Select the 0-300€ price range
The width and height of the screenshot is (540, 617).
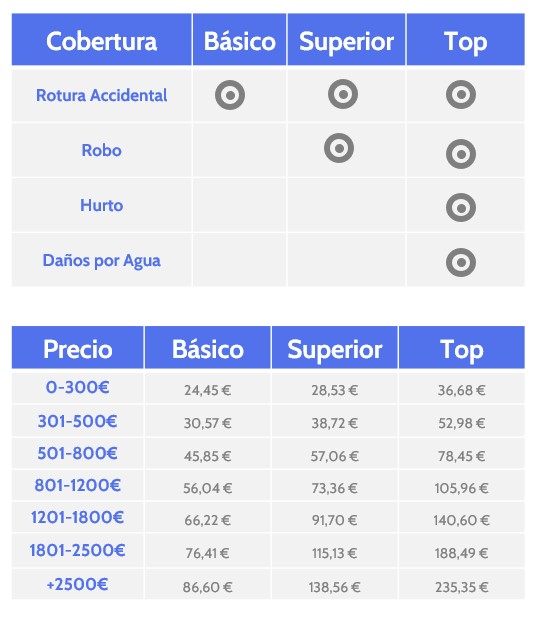click(x=78, y=387)
